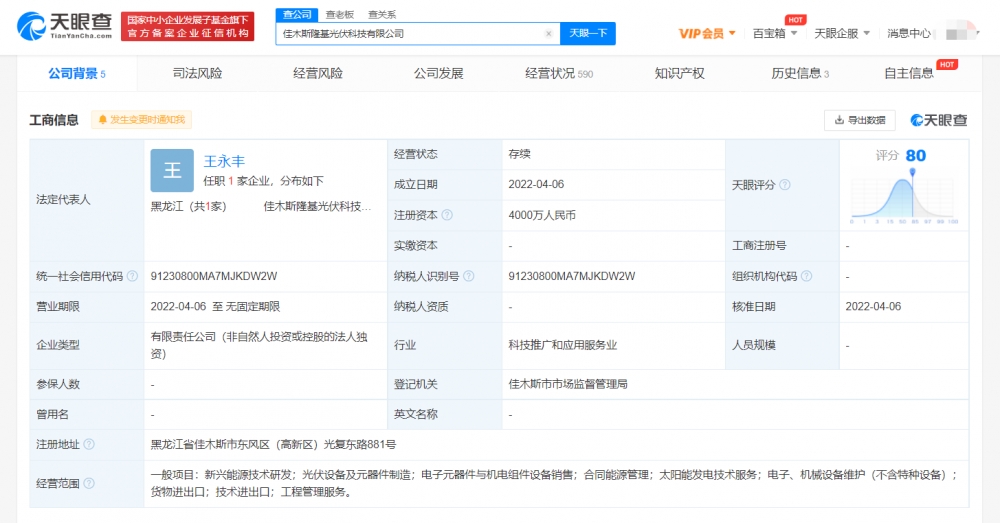Image resolution: width=1000 pixels, height=523 pixels.
Task: Click help icon next to 注册地址
Action: click(x=89, y=444)
